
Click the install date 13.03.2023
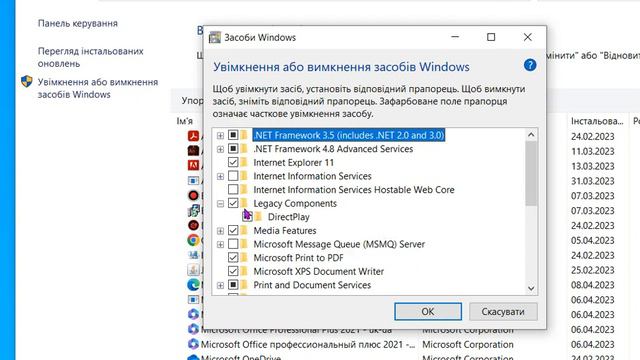click(593, 166)
